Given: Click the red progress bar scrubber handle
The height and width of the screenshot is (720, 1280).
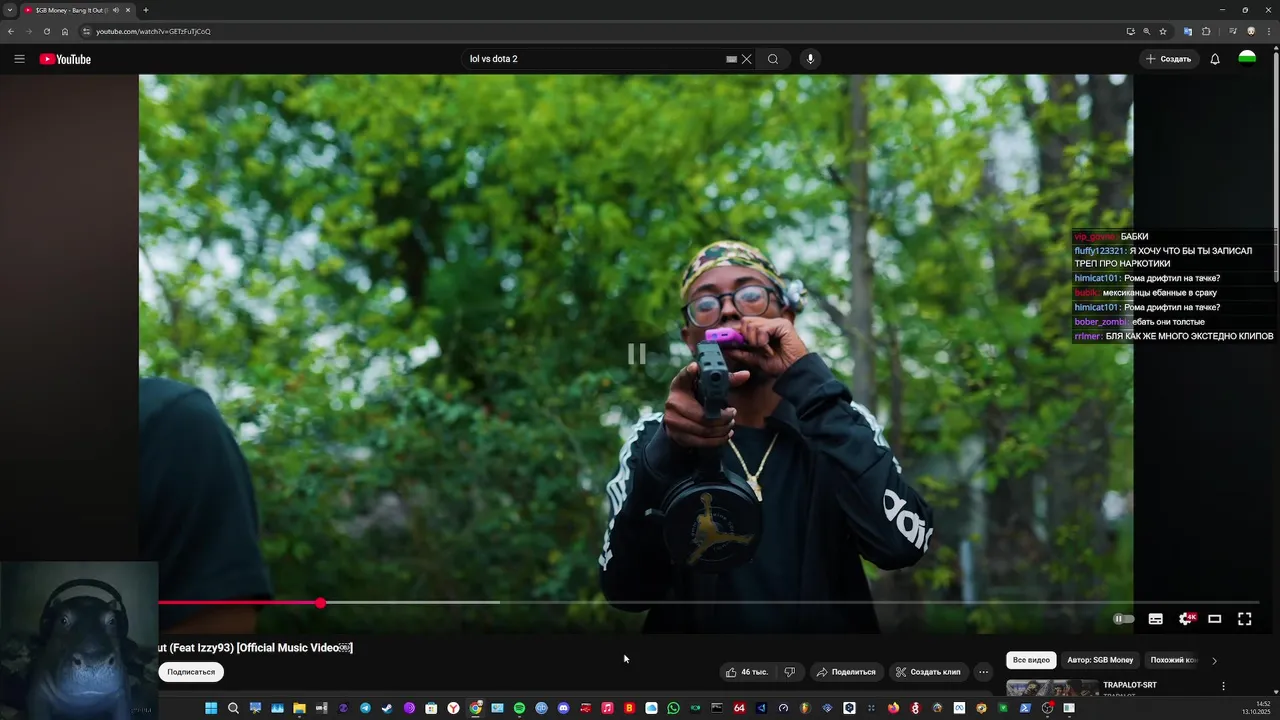Looking at the screenshot, I should 320,603.
